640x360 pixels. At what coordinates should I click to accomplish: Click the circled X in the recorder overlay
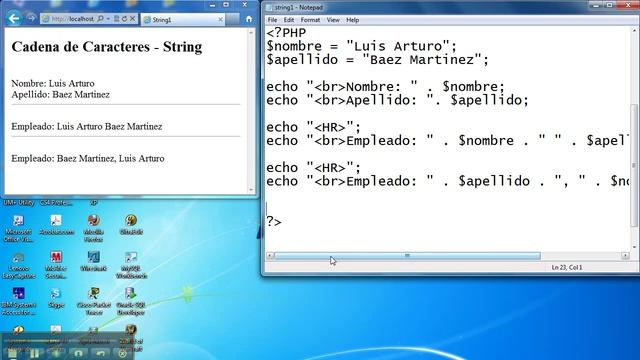(x=122, y=353)
